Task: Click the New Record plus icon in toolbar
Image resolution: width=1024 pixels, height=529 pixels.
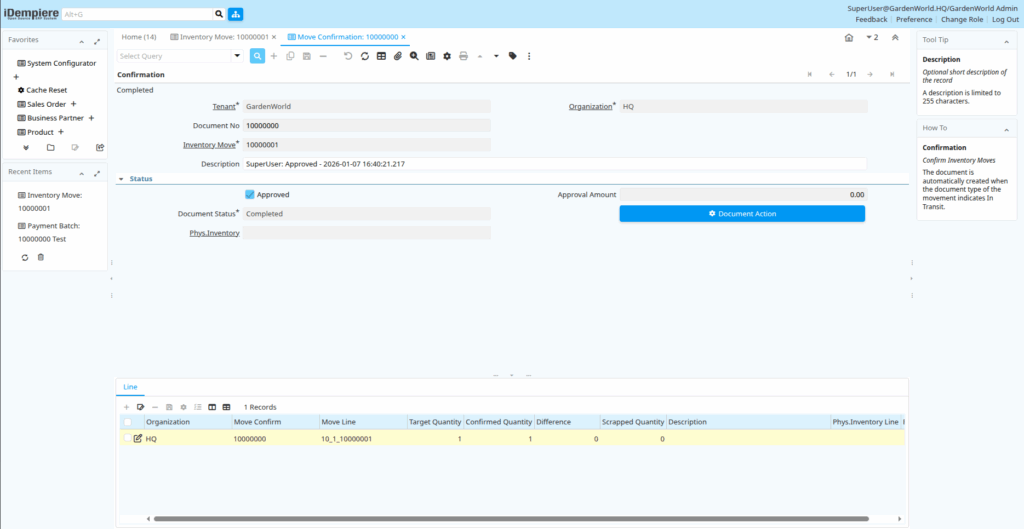Action: tap(274, 56)
